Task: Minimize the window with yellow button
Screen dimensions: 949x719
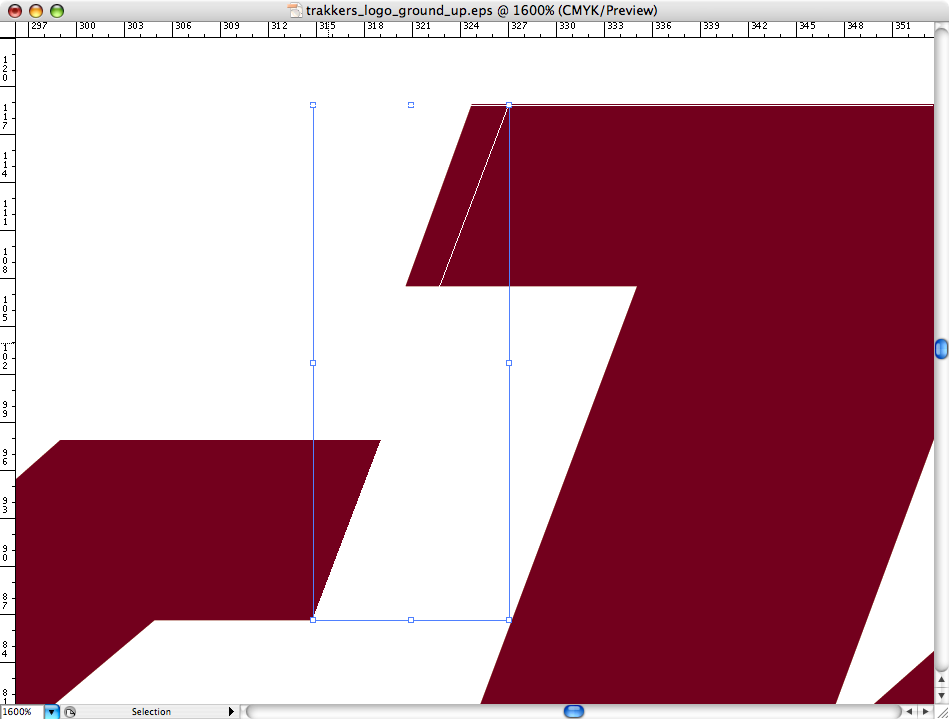Action: point(36,10)
